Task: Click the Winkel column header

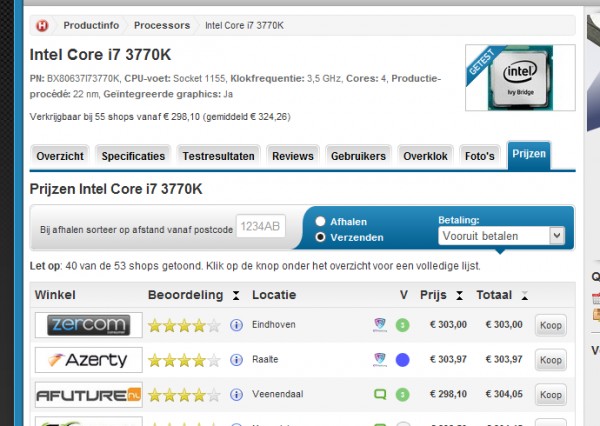Action: [55, 295]
